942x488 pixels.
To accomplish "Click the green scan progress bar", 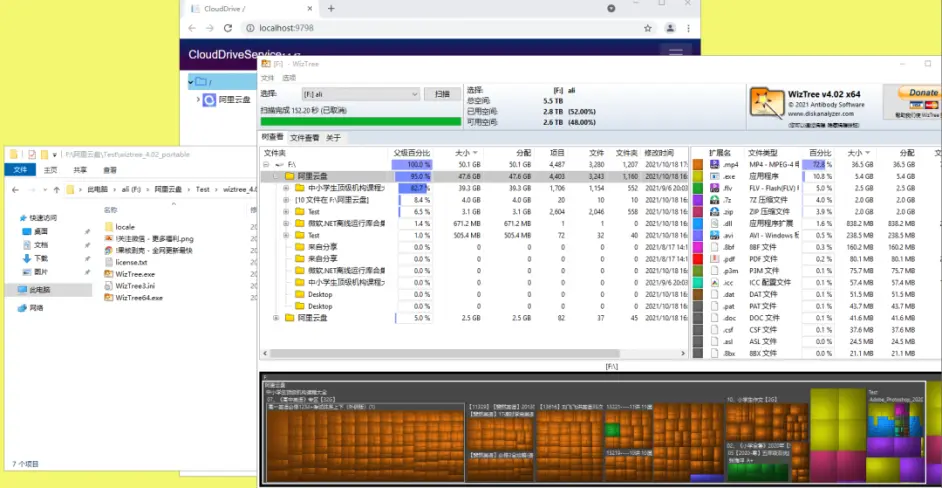I will tap(360, 121).
